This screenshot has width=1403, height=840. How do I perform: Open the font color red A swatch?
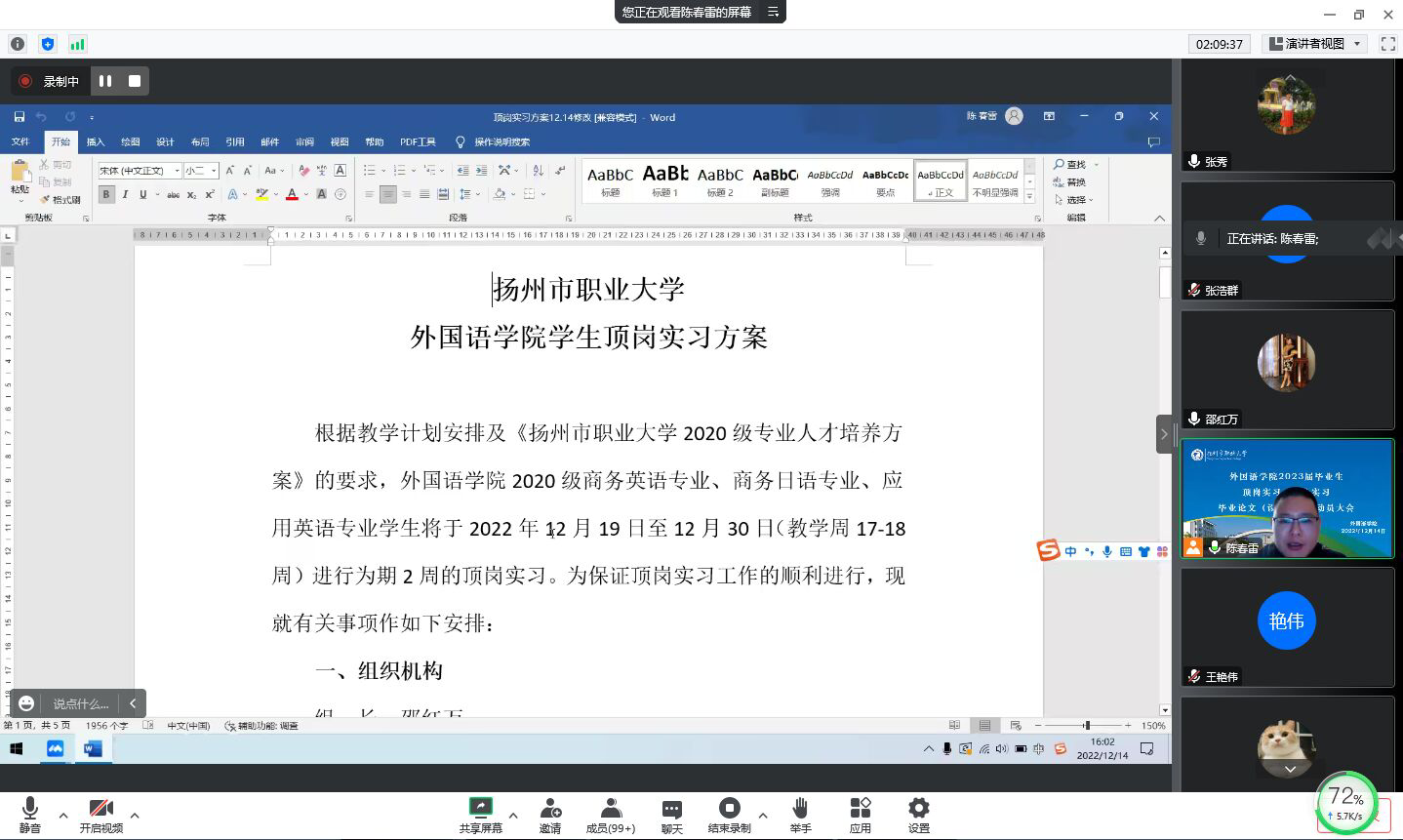coord(292,195)
